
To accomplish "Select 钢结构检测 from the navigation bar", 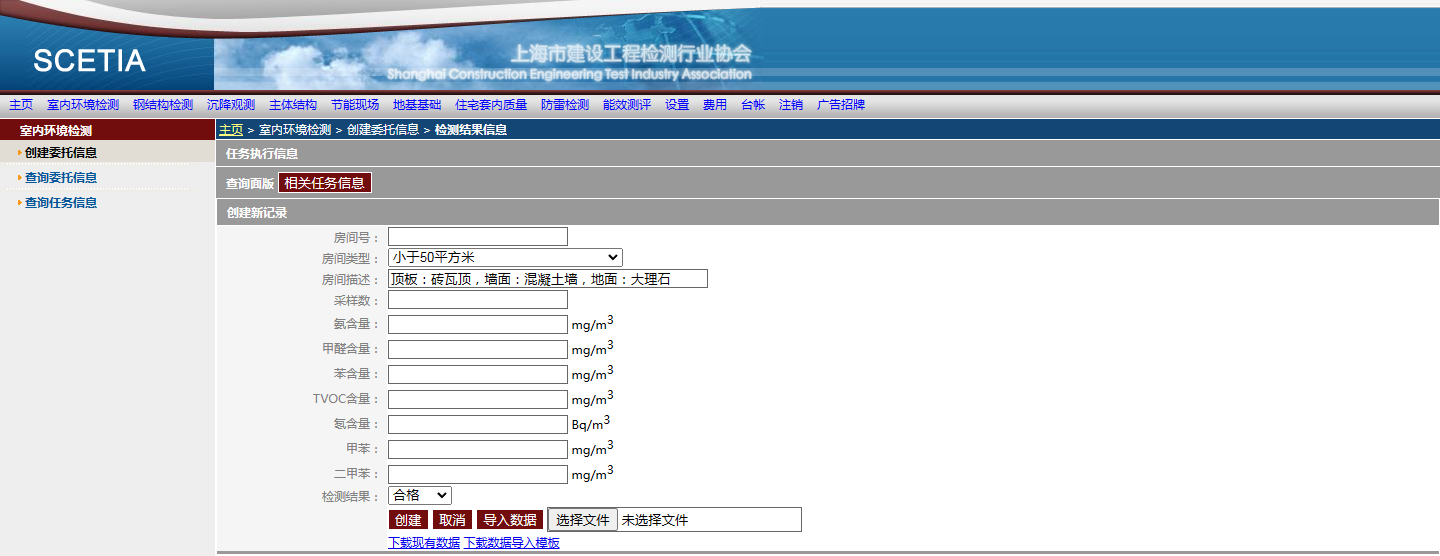I will point(163,105).
